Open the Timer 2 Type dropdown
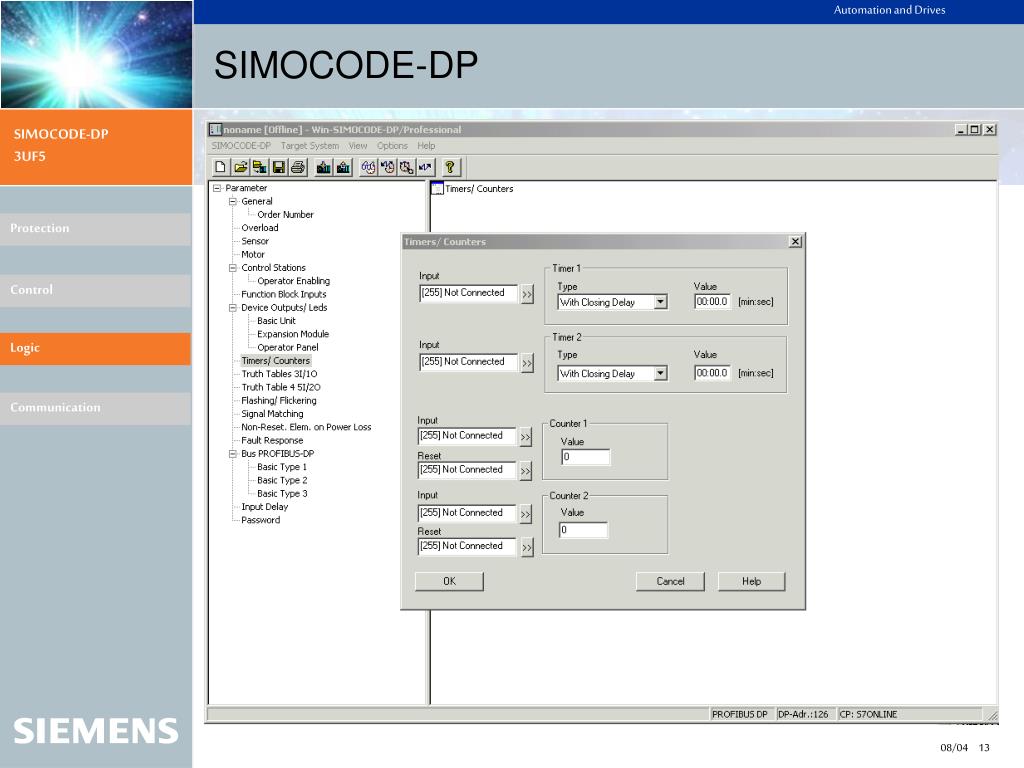 point(660,373)
